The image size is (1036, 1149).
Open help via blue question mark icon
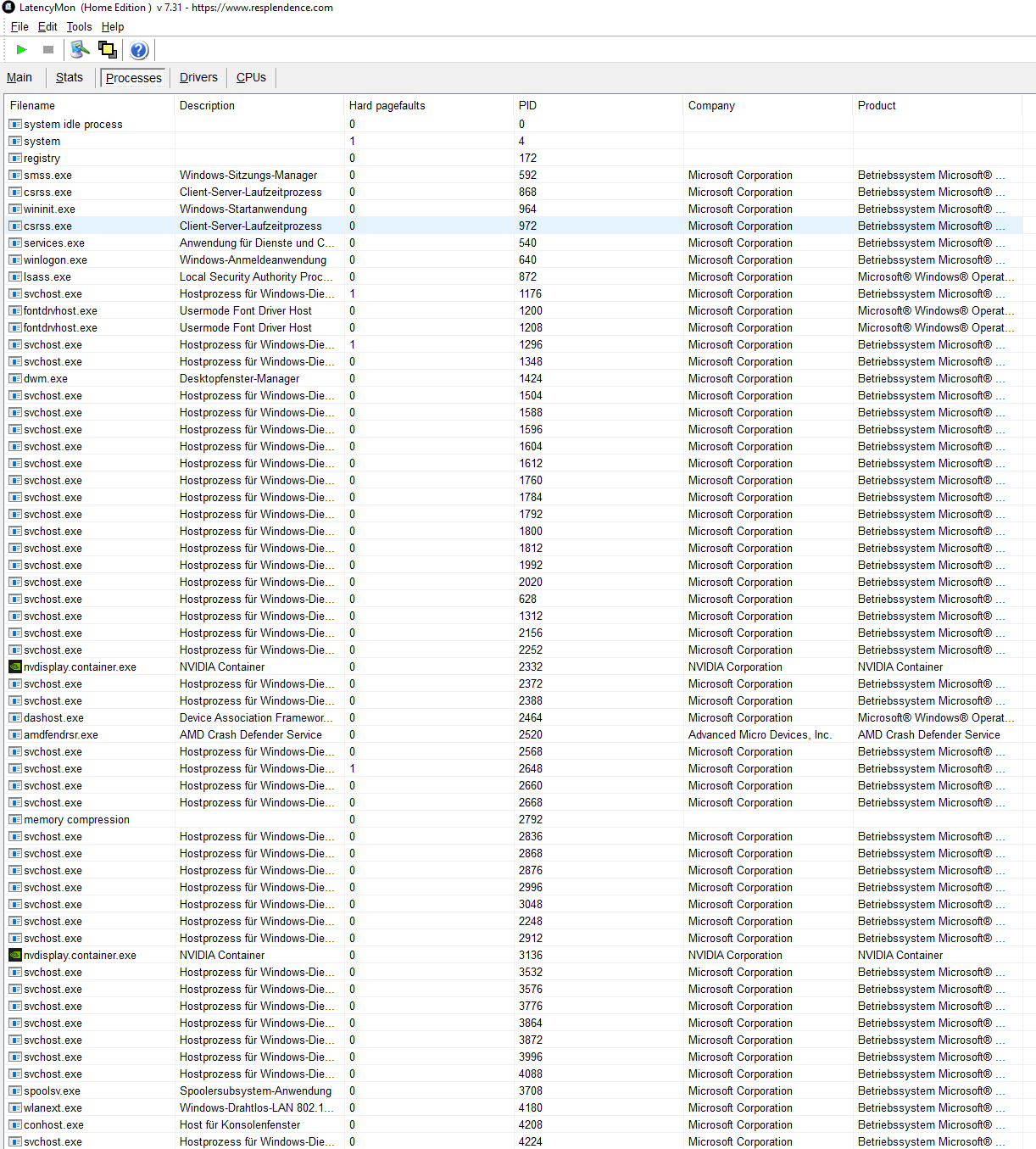(x=139, y=50)
